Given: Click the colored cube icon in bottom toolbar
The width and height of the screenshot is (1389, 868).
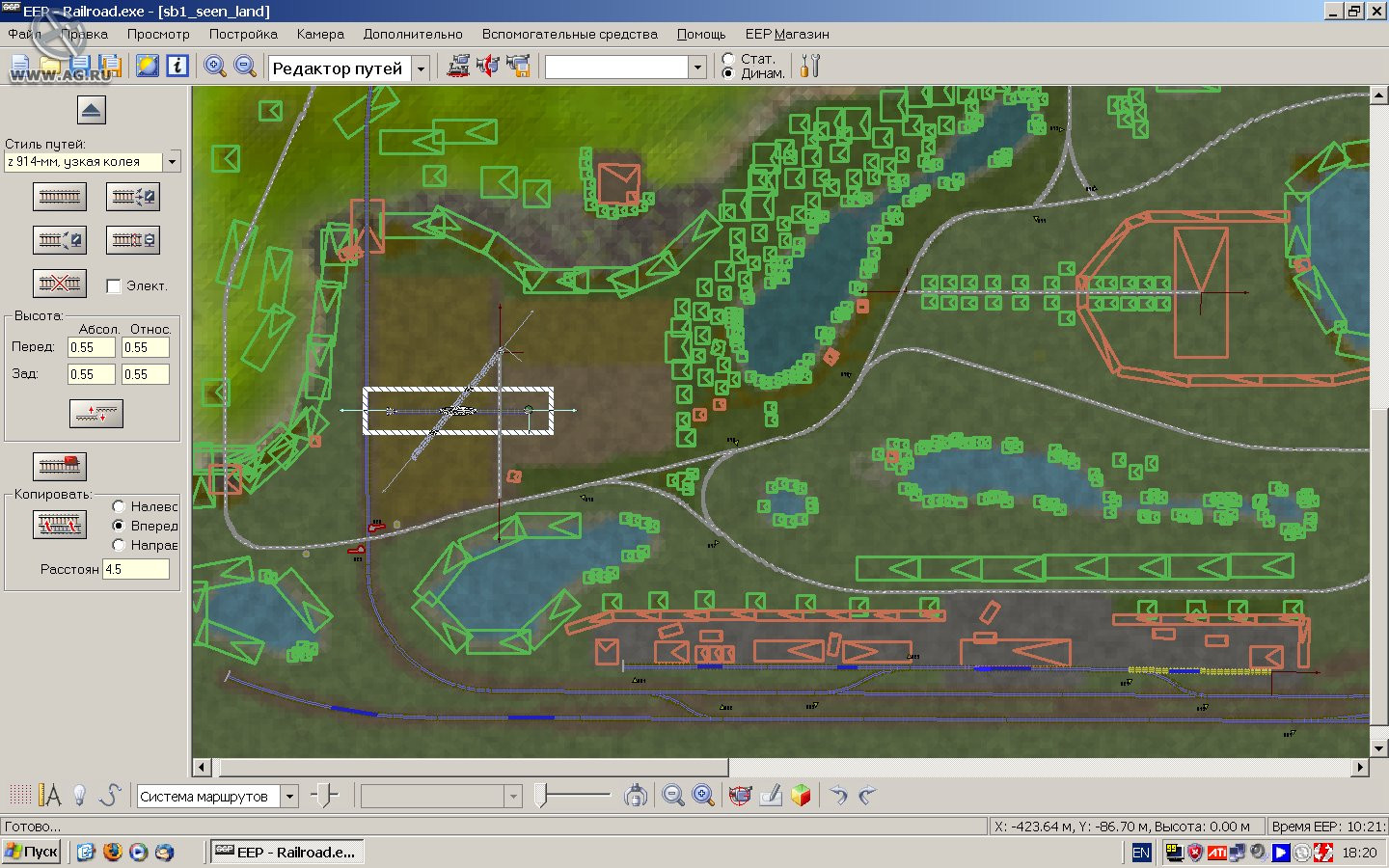Looking at the screenshot, I should 801,796.
